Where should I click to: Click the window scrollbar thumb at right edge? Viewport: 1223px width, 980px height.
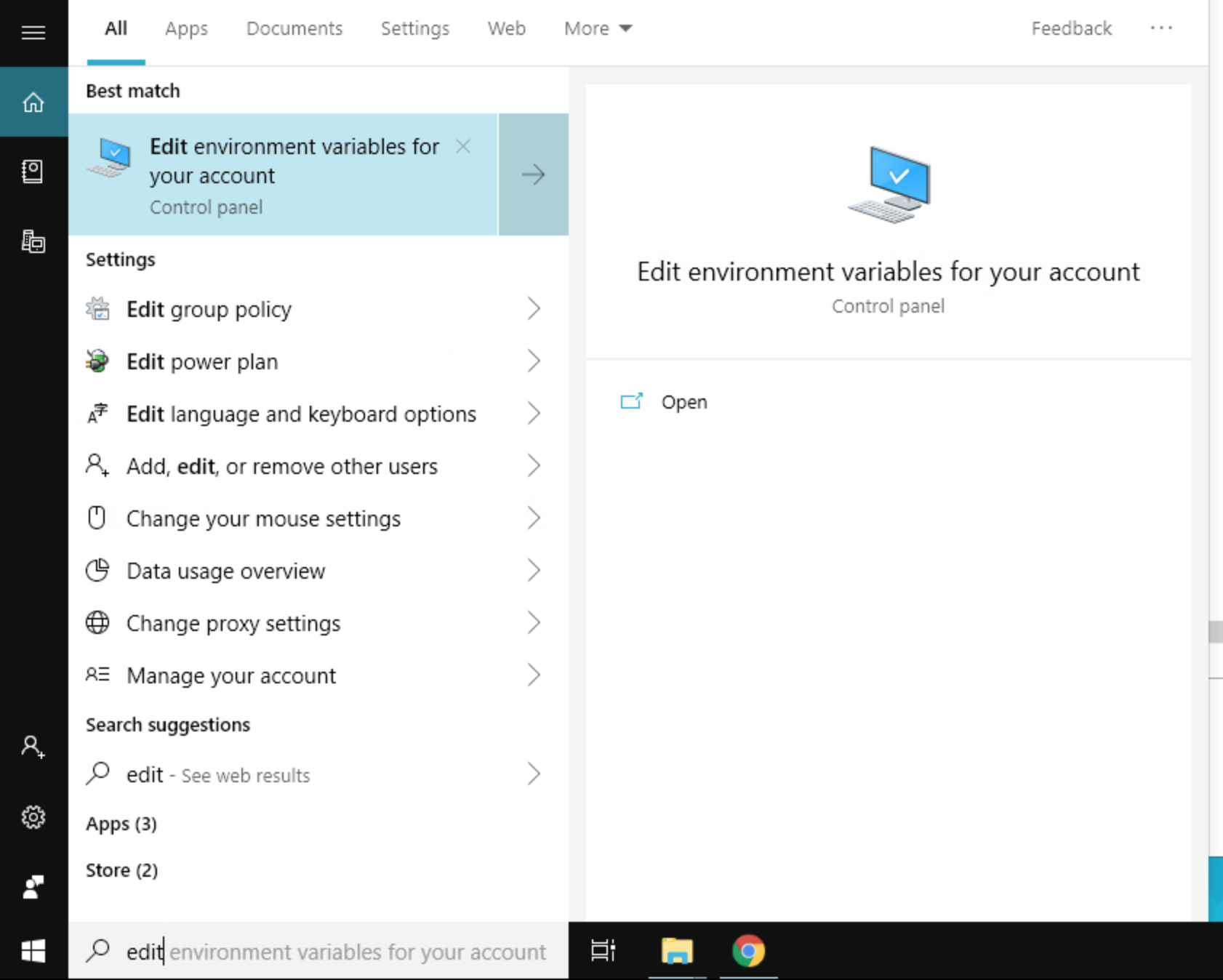[1216, 631]
